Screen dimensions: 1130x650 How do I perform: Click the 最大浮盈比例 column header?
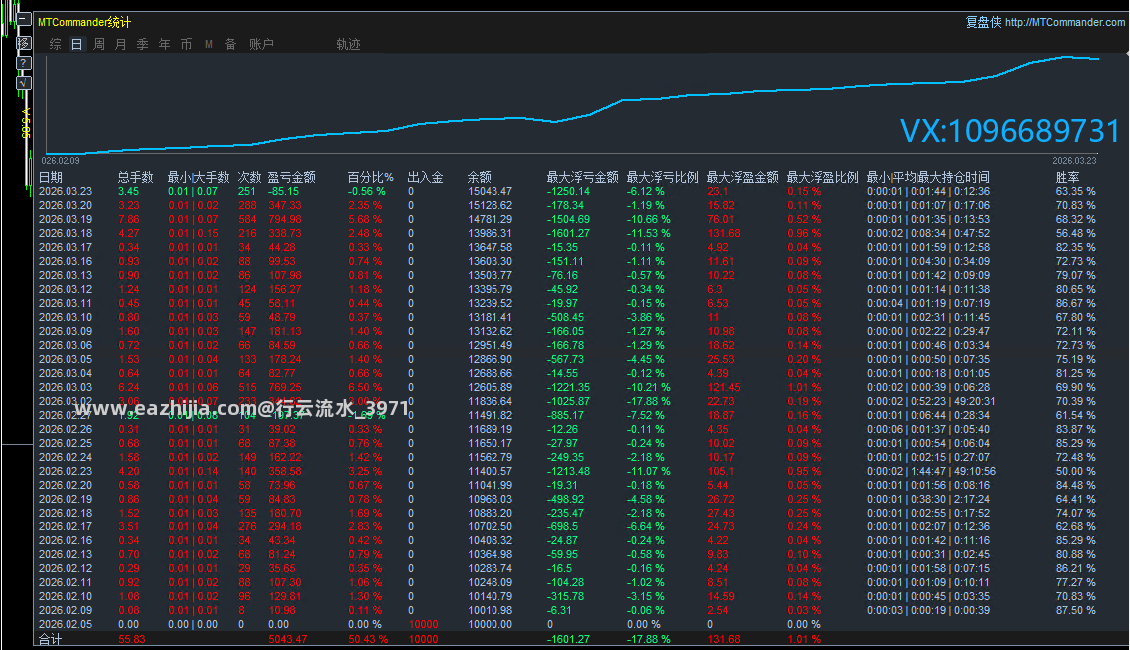[x=822, y=177]
